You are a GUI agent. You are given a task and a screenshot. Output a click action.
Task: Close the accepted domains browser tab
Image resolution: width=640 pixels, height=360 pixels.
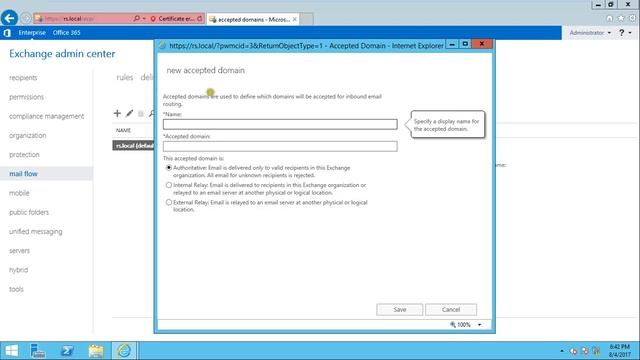point(295,19)
